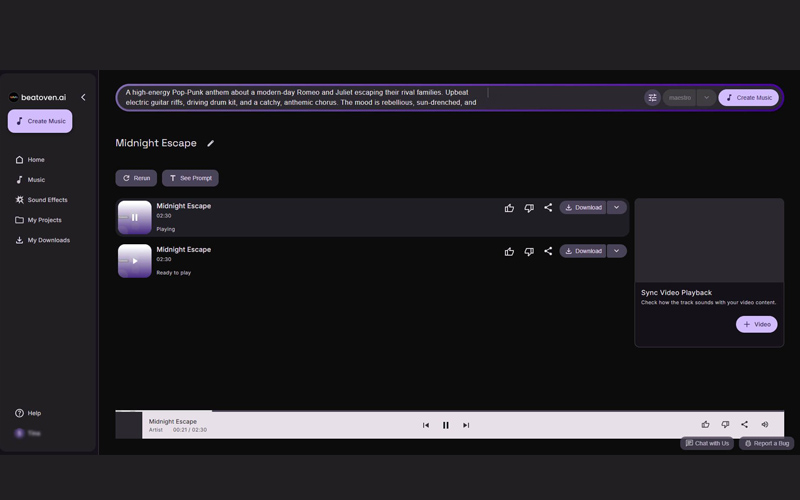Play the second Midnight Escape track
800x500 pixels.
[x=135, y=261]
